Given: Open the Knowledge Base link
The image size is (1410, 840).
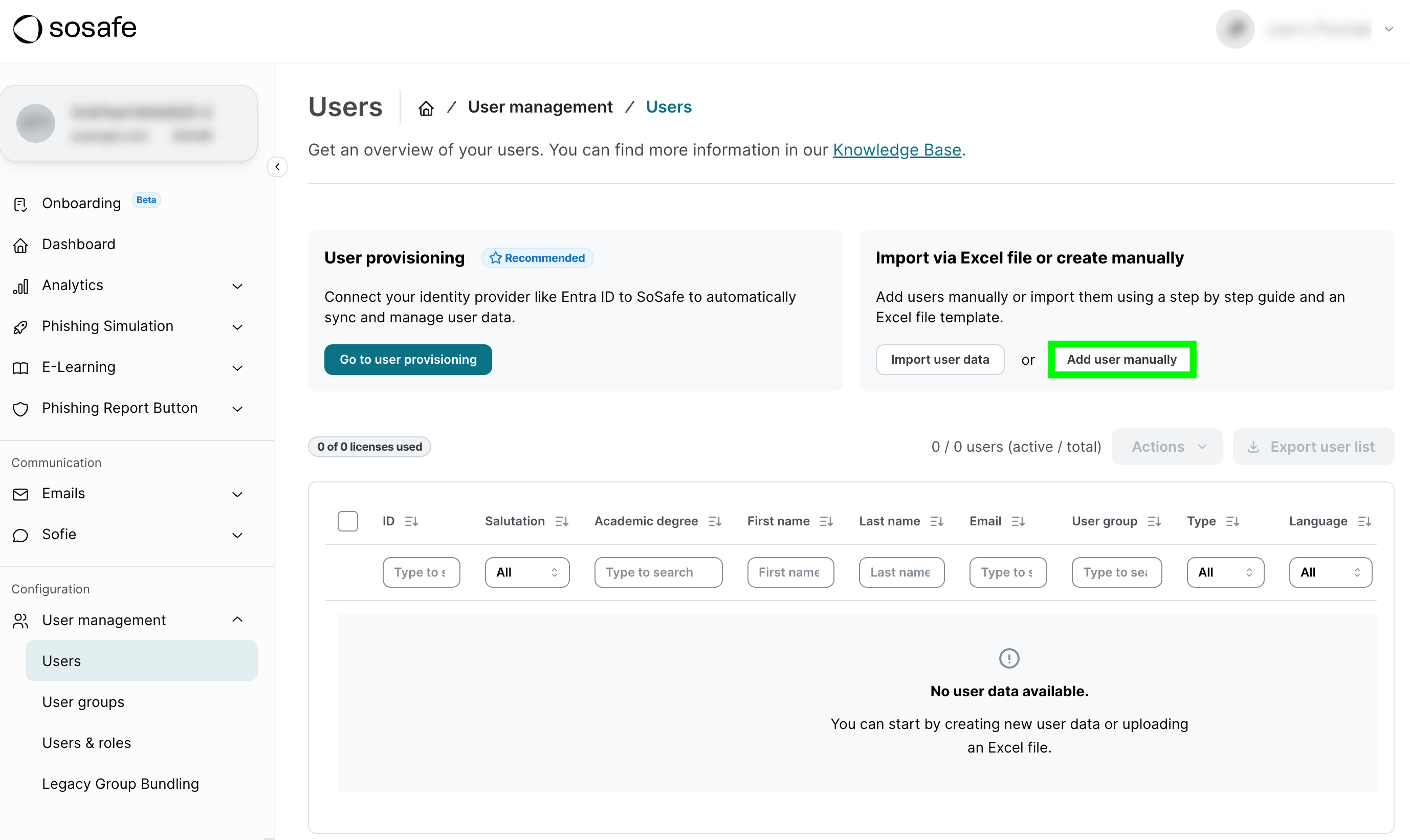Looking at the screenshot, I should coord(897,150).
